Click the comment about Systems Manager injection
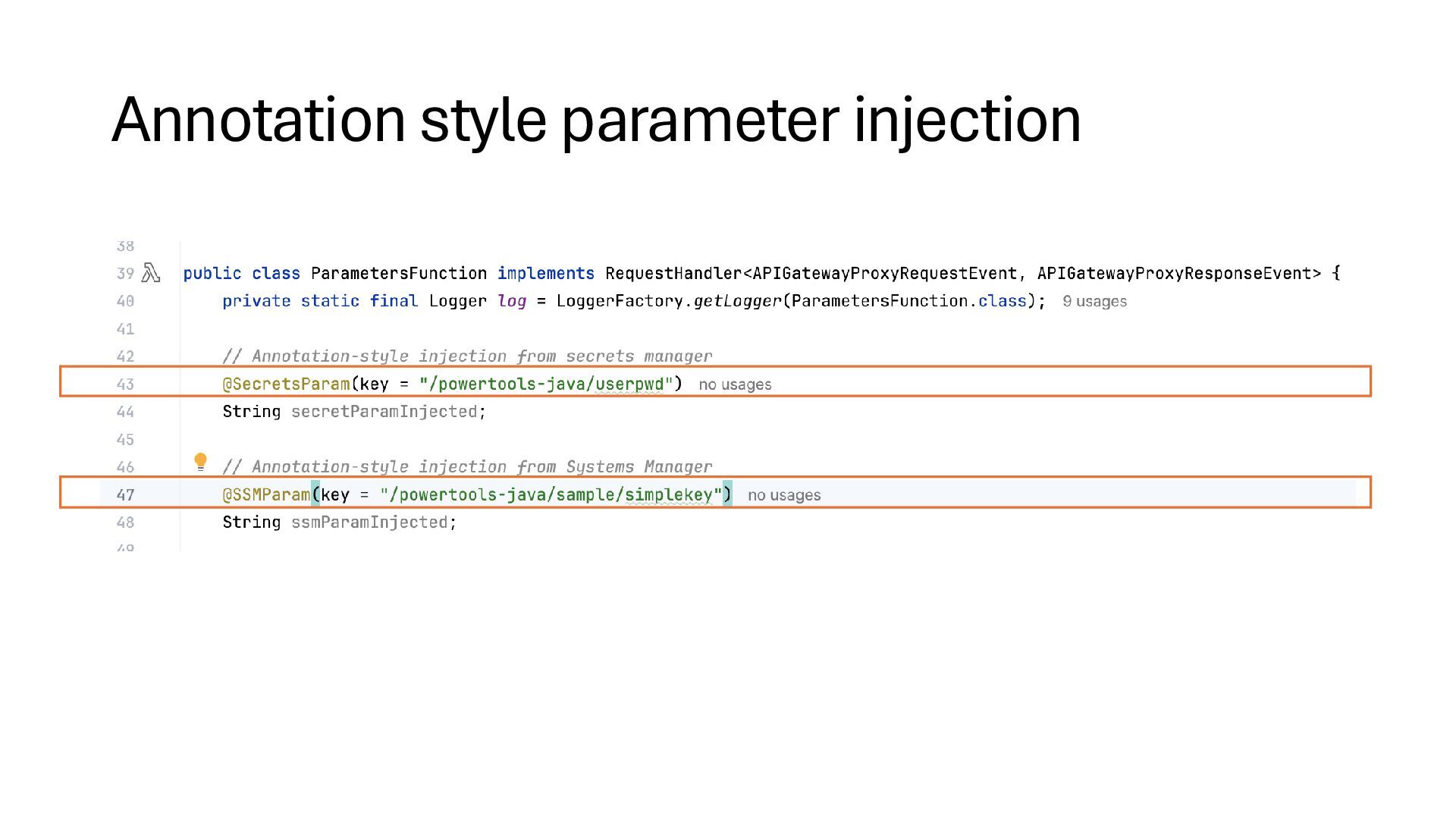The width and height of the screenshot is (1456, 819). pyautogui.click(x=467, y=466)
